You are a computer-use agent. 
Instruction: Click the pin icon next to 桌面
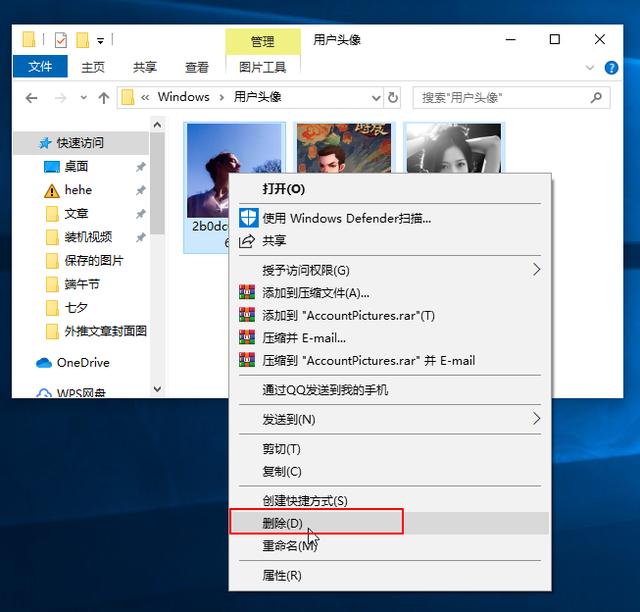pos(140,167)
